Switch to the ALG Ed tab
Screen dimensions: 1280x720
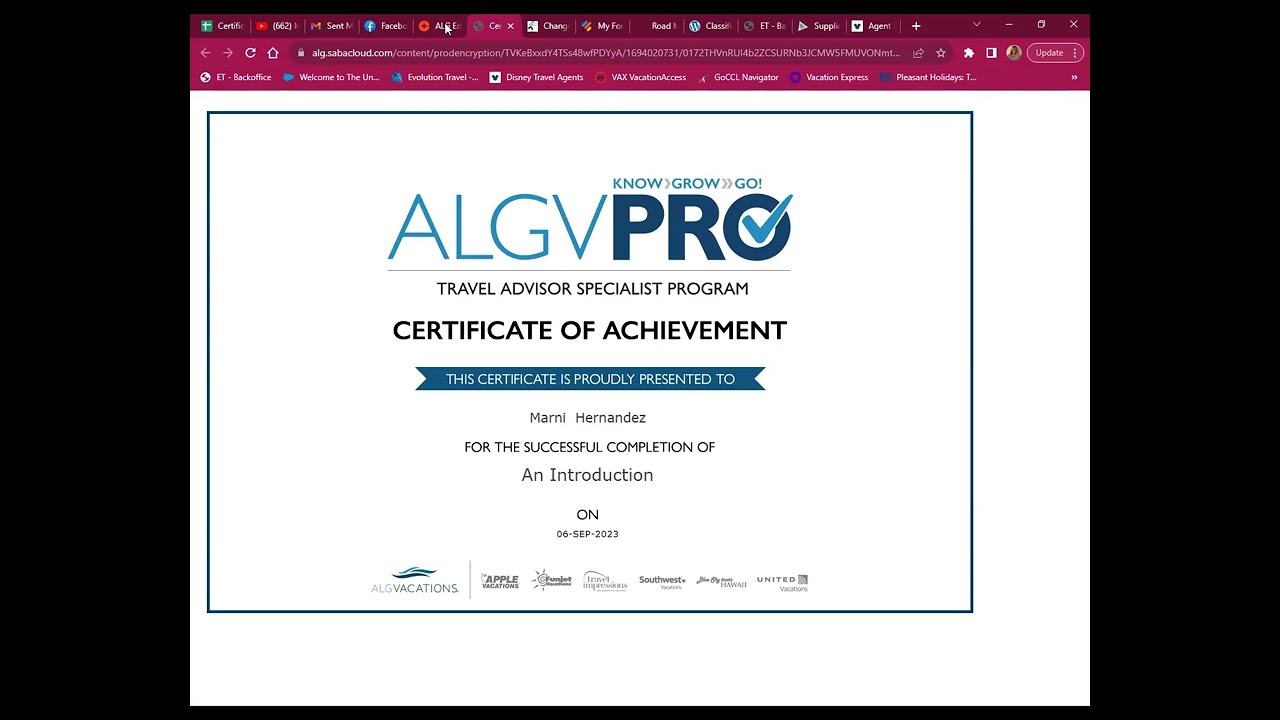[439, 26]
